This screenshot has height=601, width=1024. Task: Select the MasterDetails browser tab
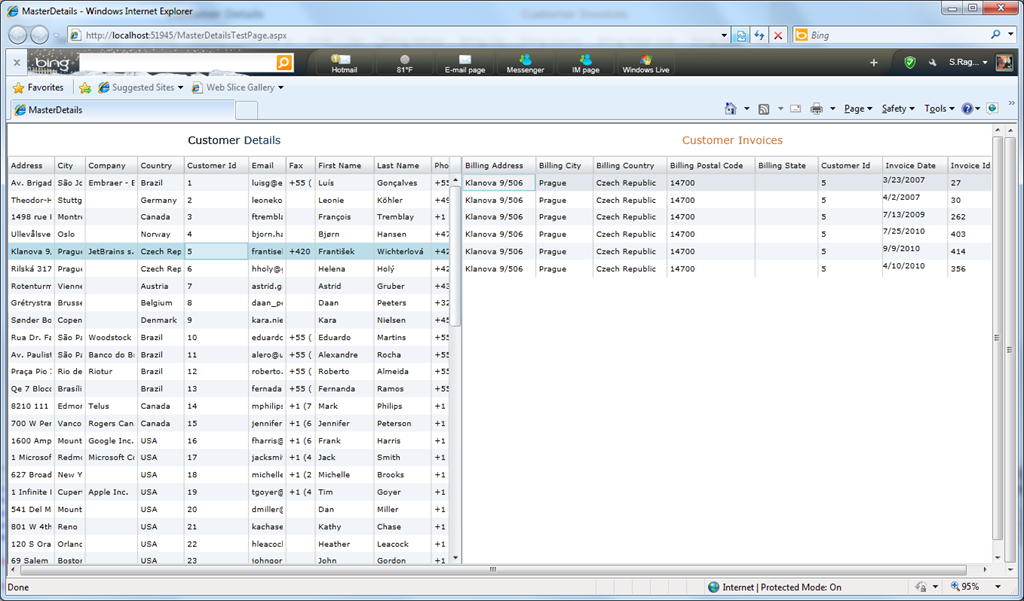click(122, 110)
